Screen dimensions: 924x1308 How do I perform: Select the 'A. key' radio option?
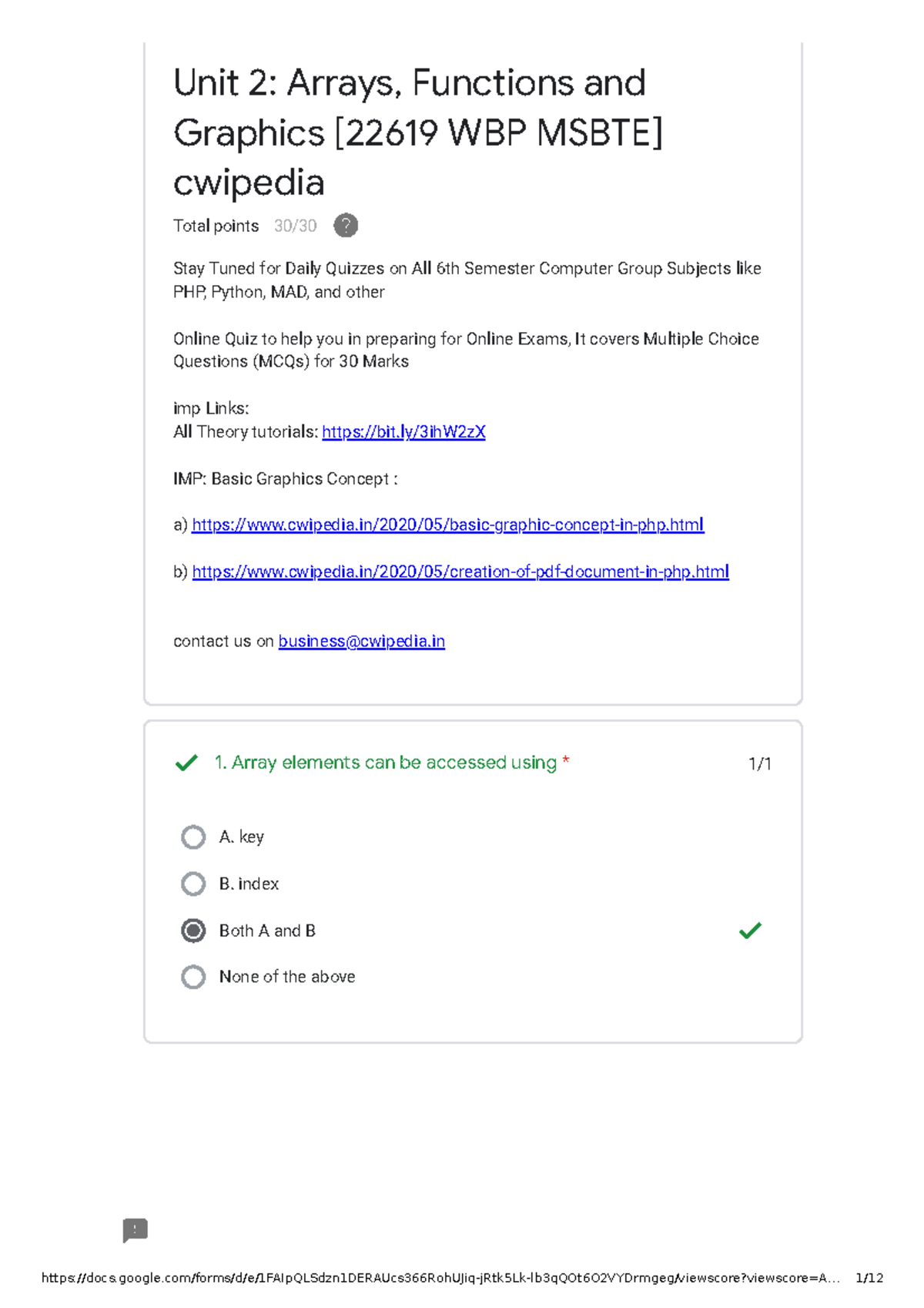pos(193,837)
